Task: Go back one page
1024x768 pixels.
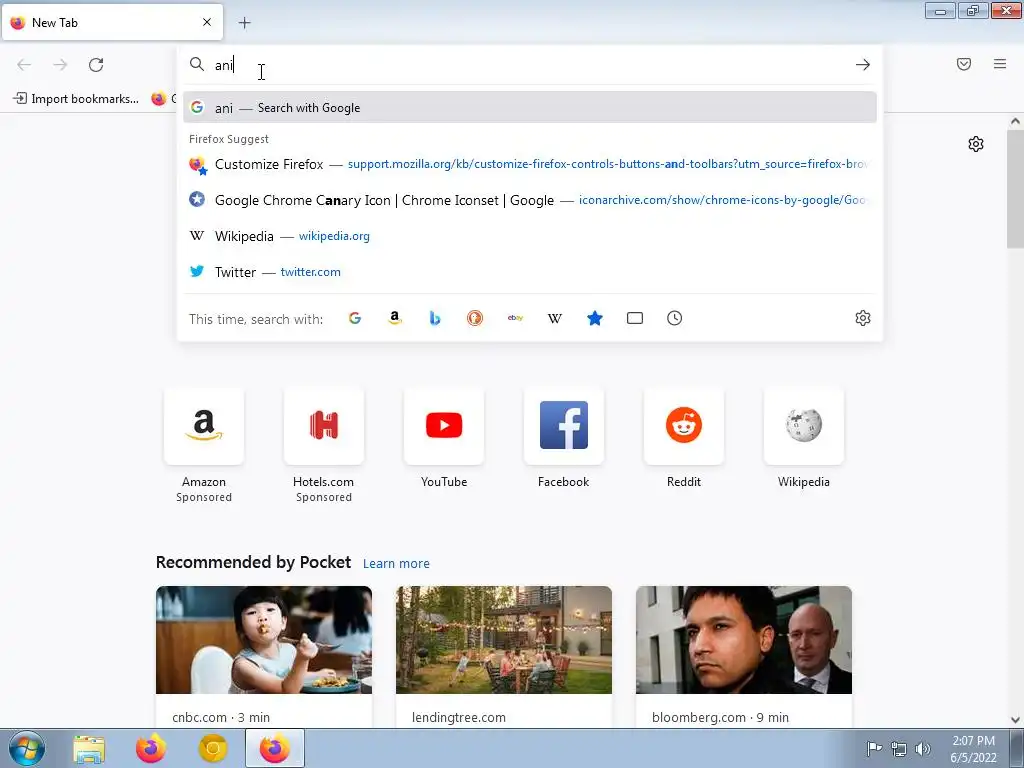Action: [x=24, y=65]
